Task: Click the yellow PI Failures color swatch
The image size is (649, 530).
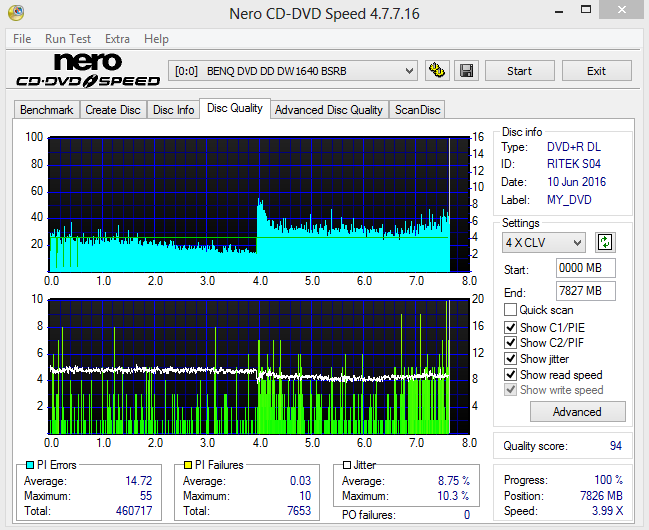Action: click(188, 465)
